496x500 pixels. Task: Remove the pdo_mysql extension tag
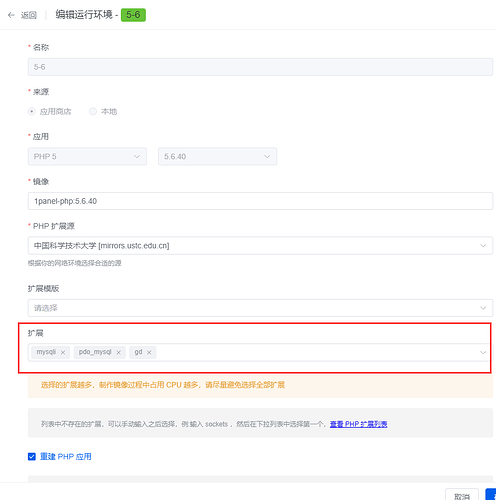118,352
